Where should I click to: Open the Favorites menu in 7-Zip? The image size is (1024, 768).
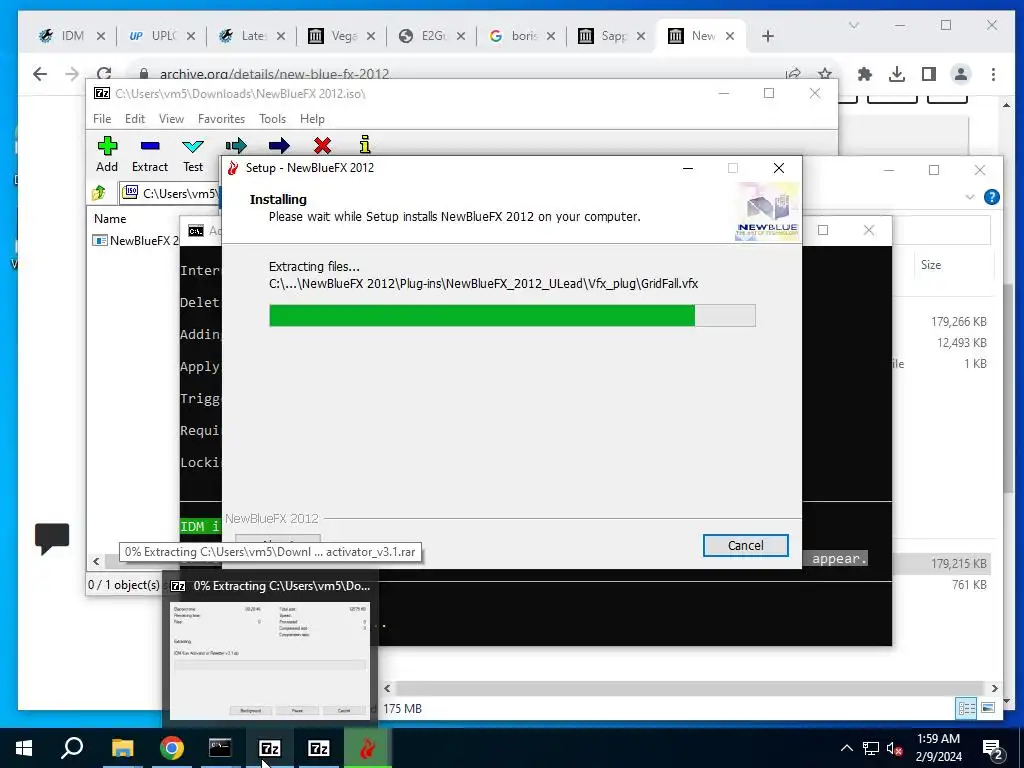[x=221, y=119]
